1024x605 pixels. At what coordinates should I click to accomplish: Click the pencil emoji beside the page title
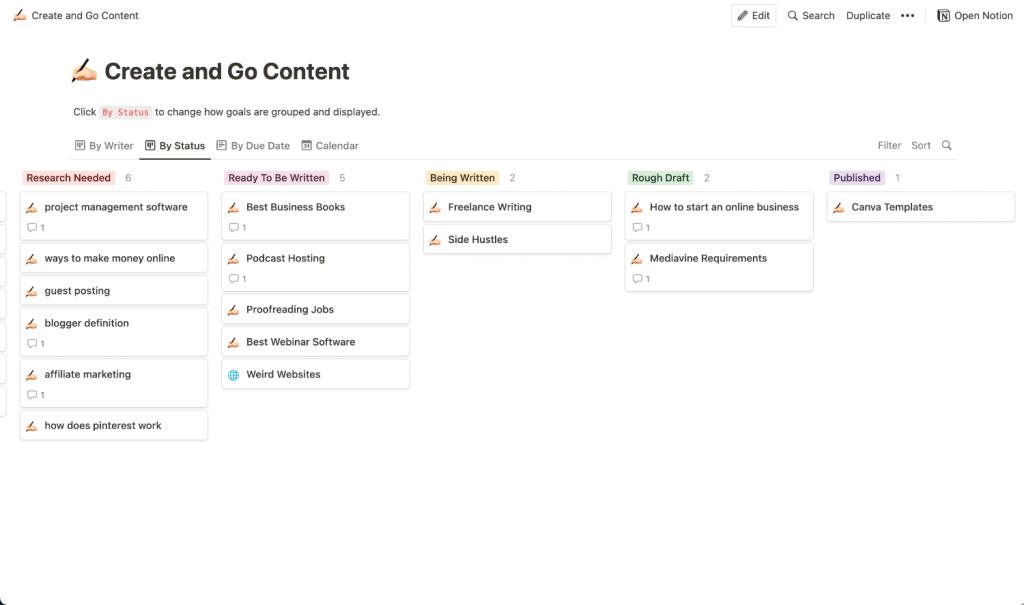[84, 70]
